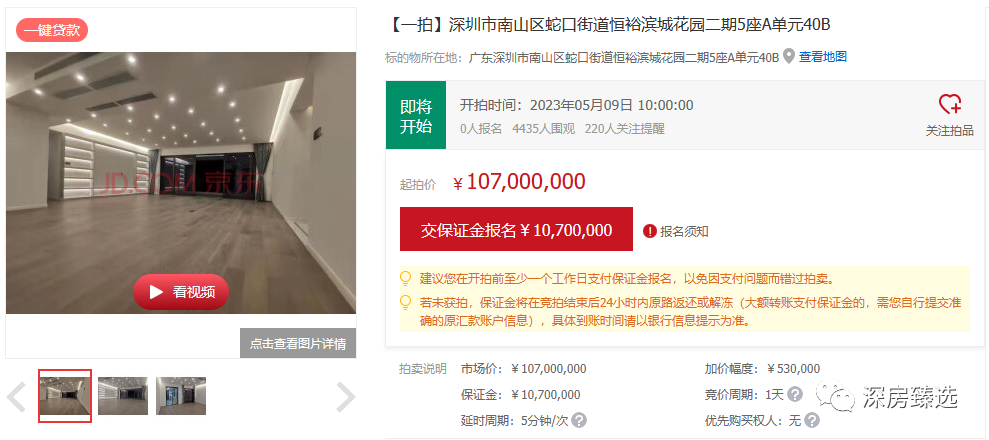Open the help icon next to 延时周期
Viewport: 989px width, 440px height.
579,420
